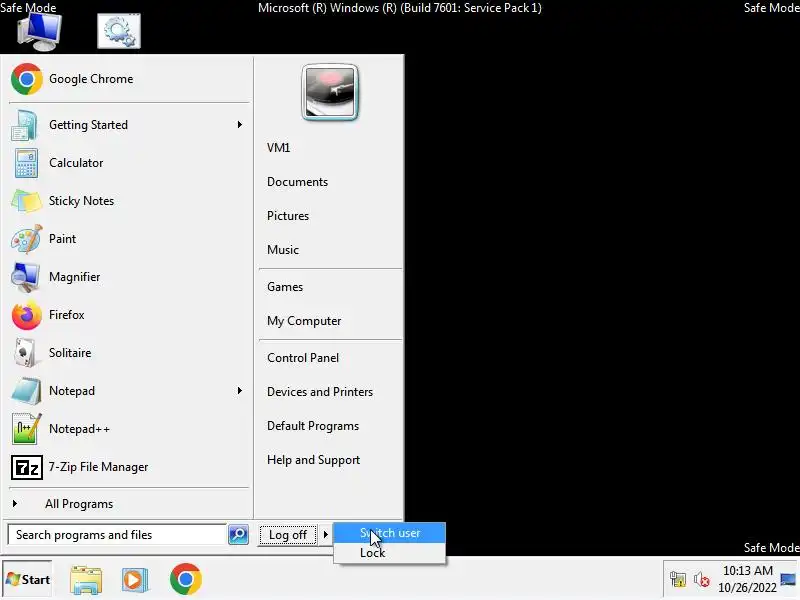This screenshot has height=600, width=800.
Task: Open Sticky Notes program
Action: tap(128, 201)
